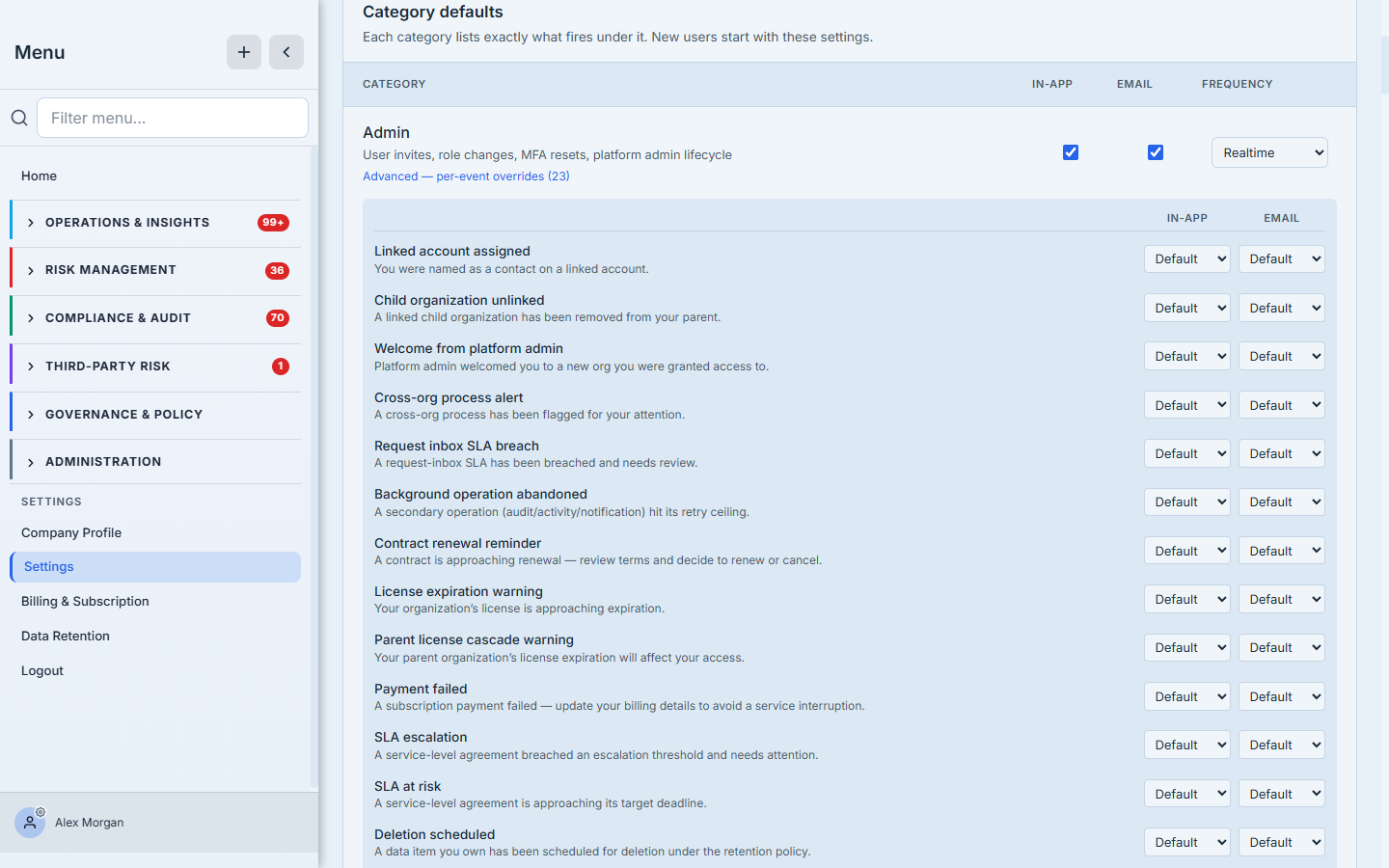Open In-App dropdown for Request inbox SLA breach
Screen dimensions: 1389x868
tap(1187, 453)
